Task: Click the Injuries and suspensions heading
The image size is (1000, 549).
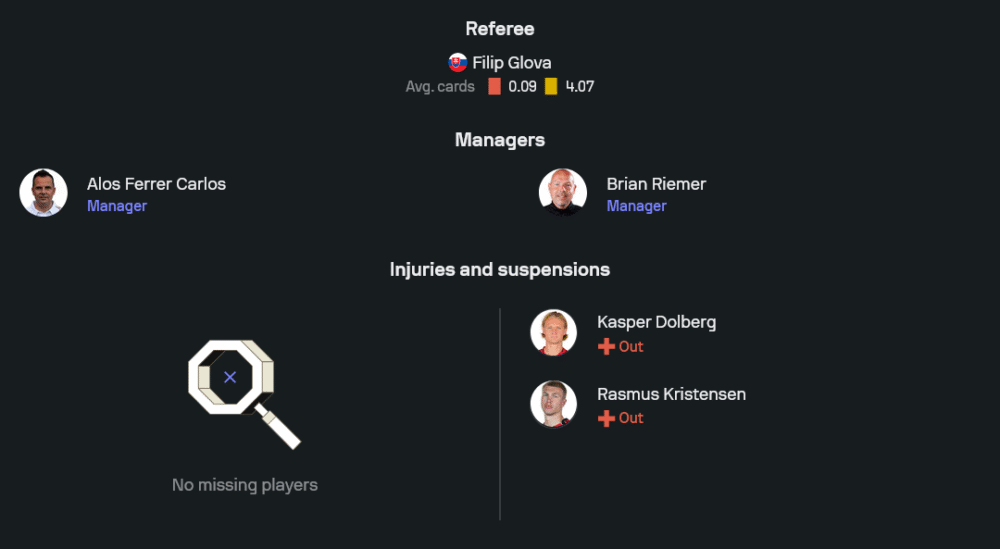Action: pyautogui.click(x=500, y=270)
